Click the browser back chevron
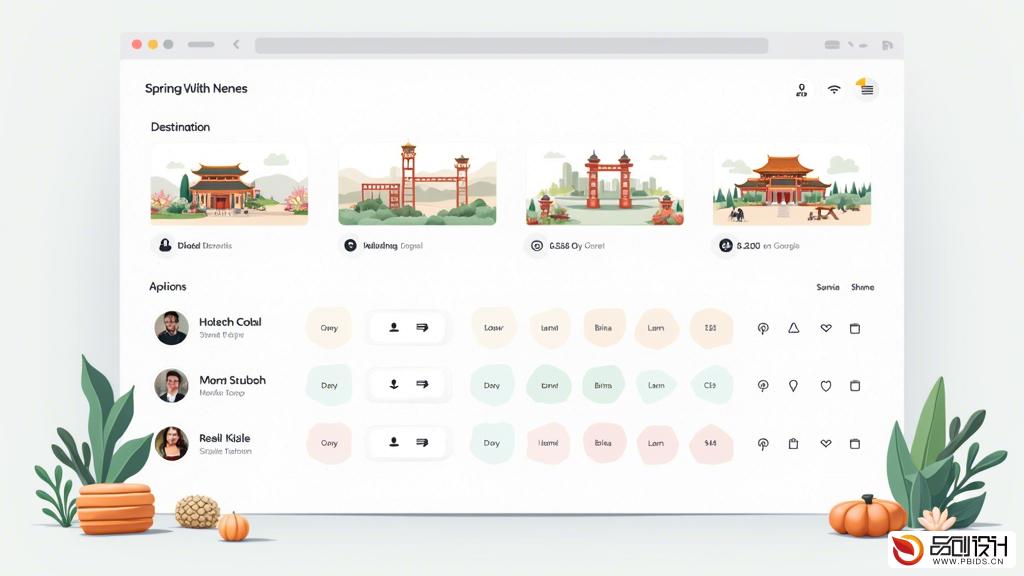1024x576 pixels. coord(236,44)
